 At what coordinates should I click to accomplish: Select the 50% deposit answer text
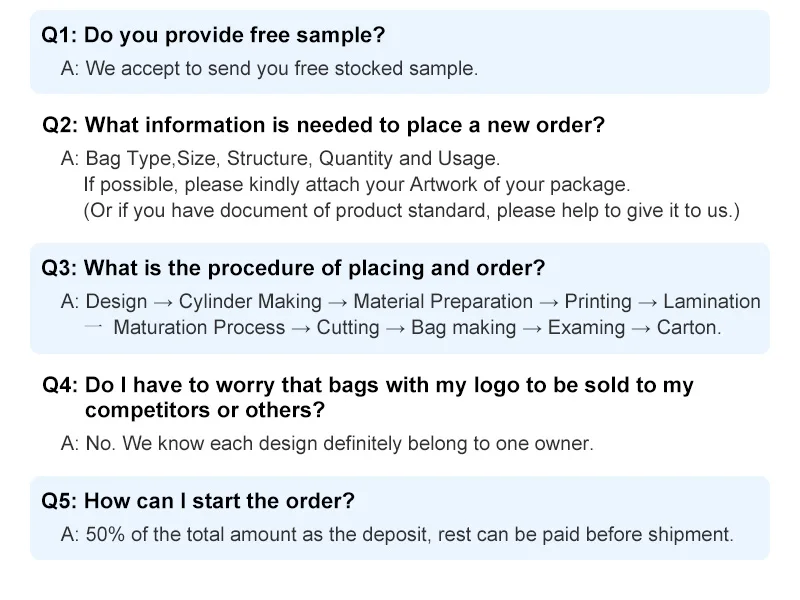397,534
